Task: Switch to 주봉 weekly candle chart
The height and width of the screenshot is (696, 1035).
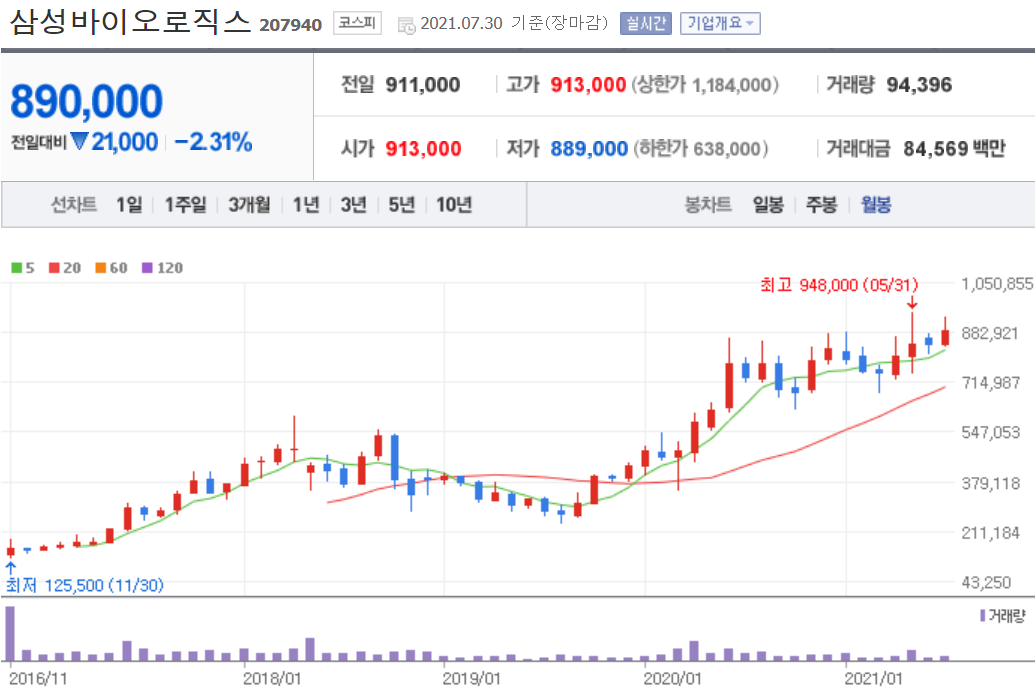Action: (x=821, y=205)
